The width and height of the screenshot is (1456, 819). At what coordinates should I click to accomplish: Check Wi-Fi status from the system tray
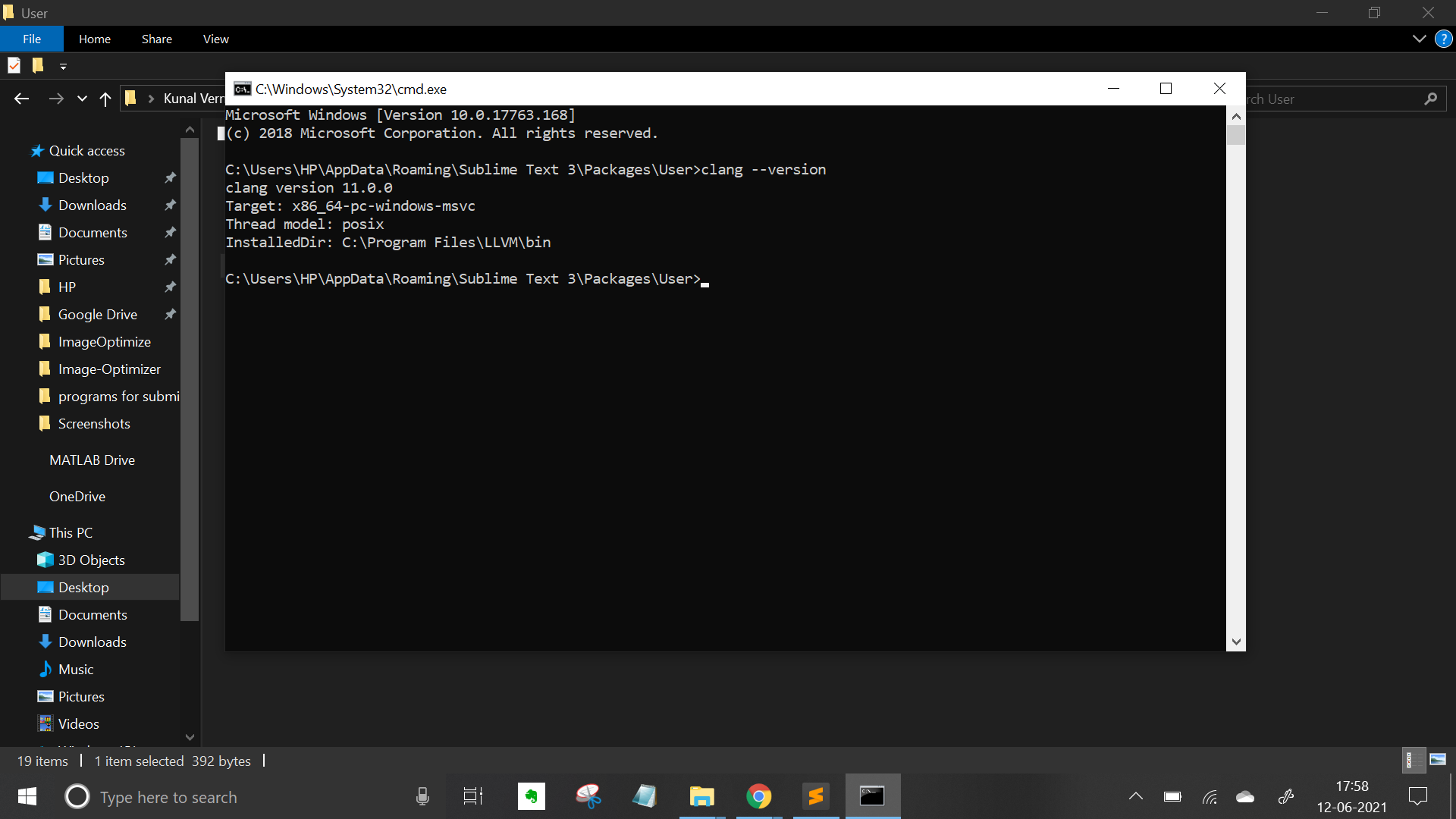point(1210,796)
